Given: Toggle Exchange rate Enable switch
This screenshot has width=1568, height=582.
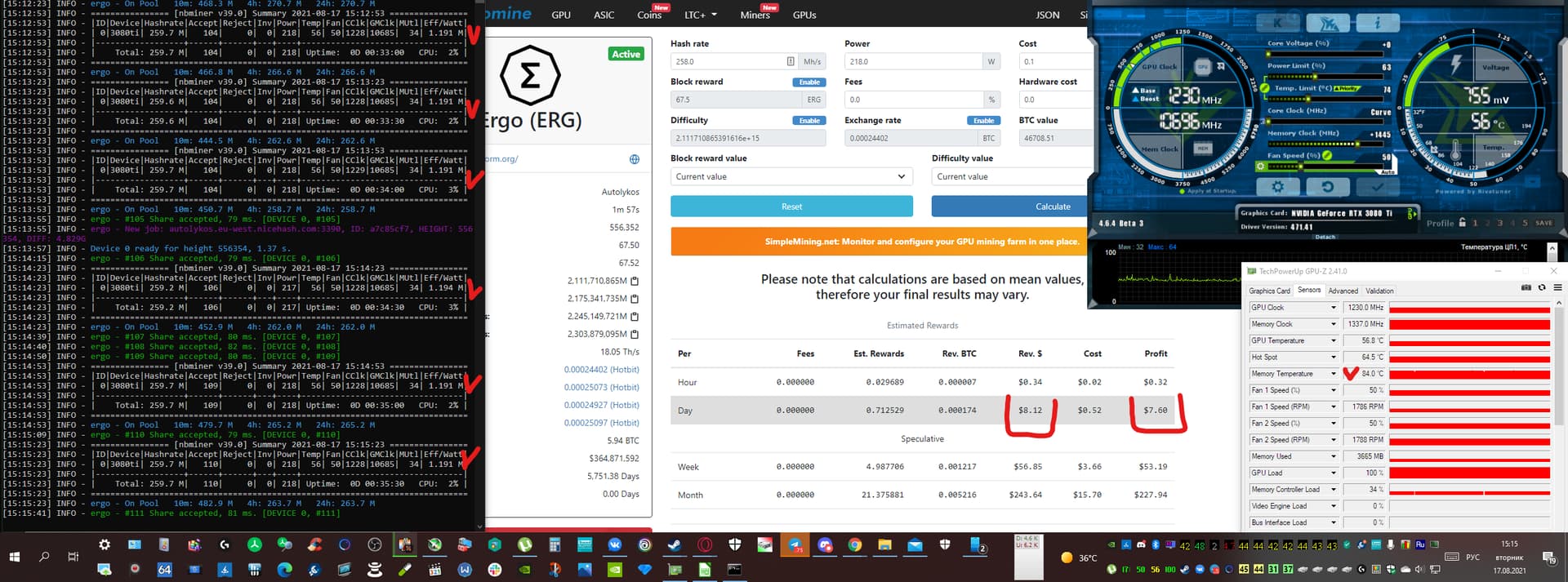Looking at the screenshot, I should point(983,121).
